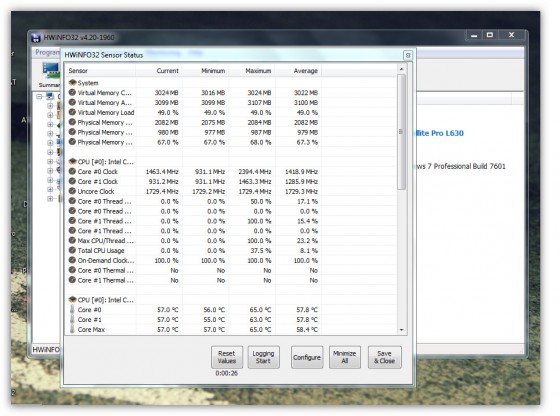This screenshot has width=560, height=416.
Task: Click sensor list scrollbar down arrow
Action: (x=401, y=330)
